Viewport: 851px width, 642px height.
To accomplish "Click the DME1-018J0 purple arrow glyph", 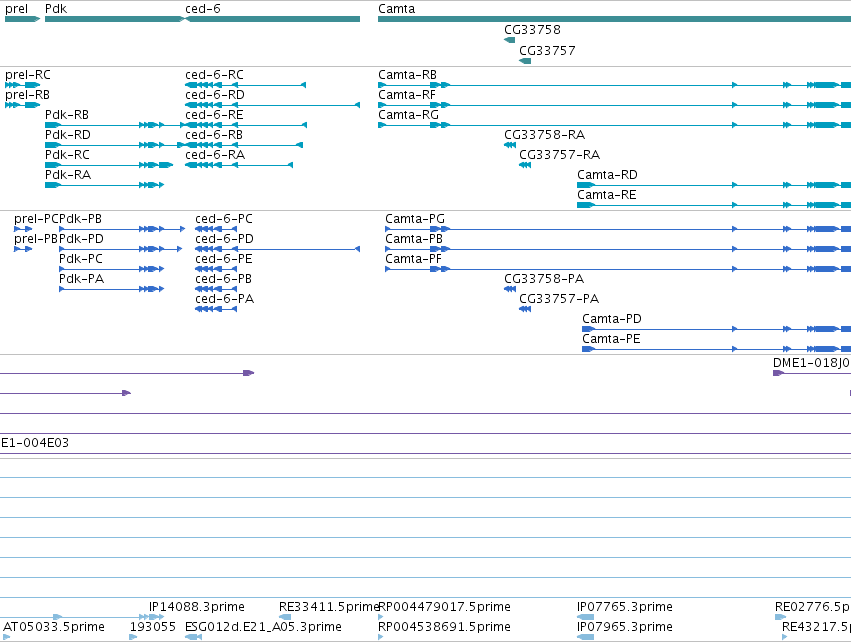I will [778, 373].
